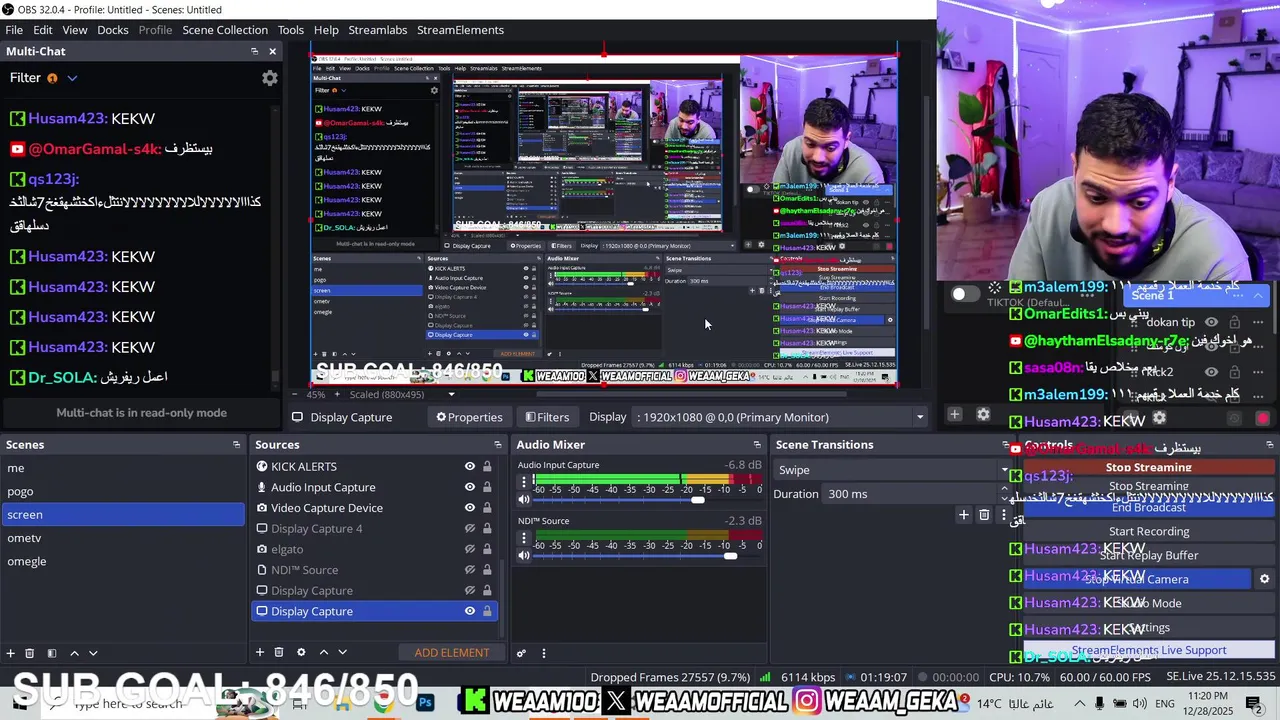Move source down with the Sources toolbar arrow

[342, 652]
